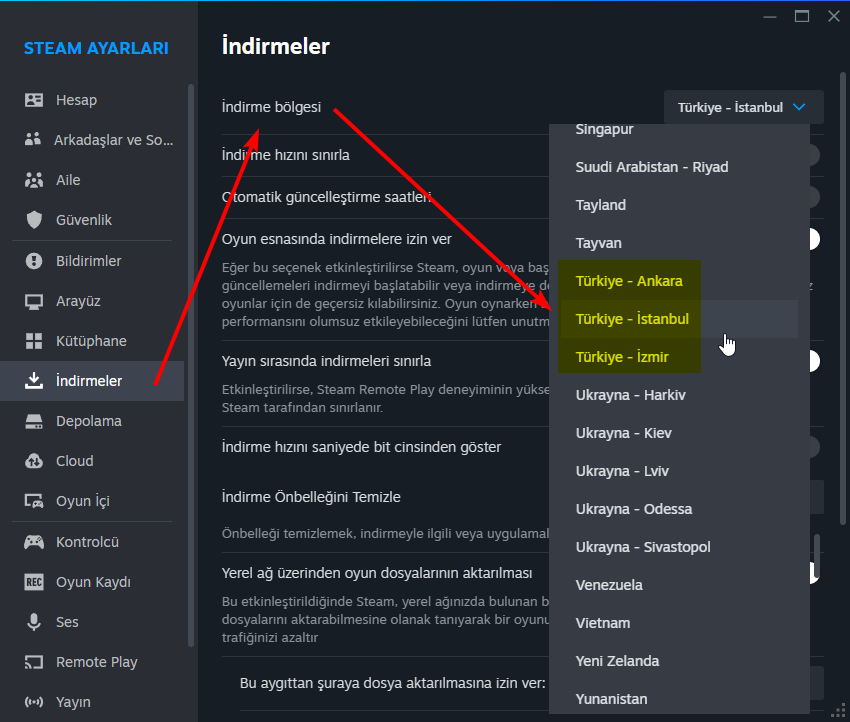Select Vietnam from the region list
The width and height of the screenshot is (850, 722).
pyautogui.click(x=679, y=623)
